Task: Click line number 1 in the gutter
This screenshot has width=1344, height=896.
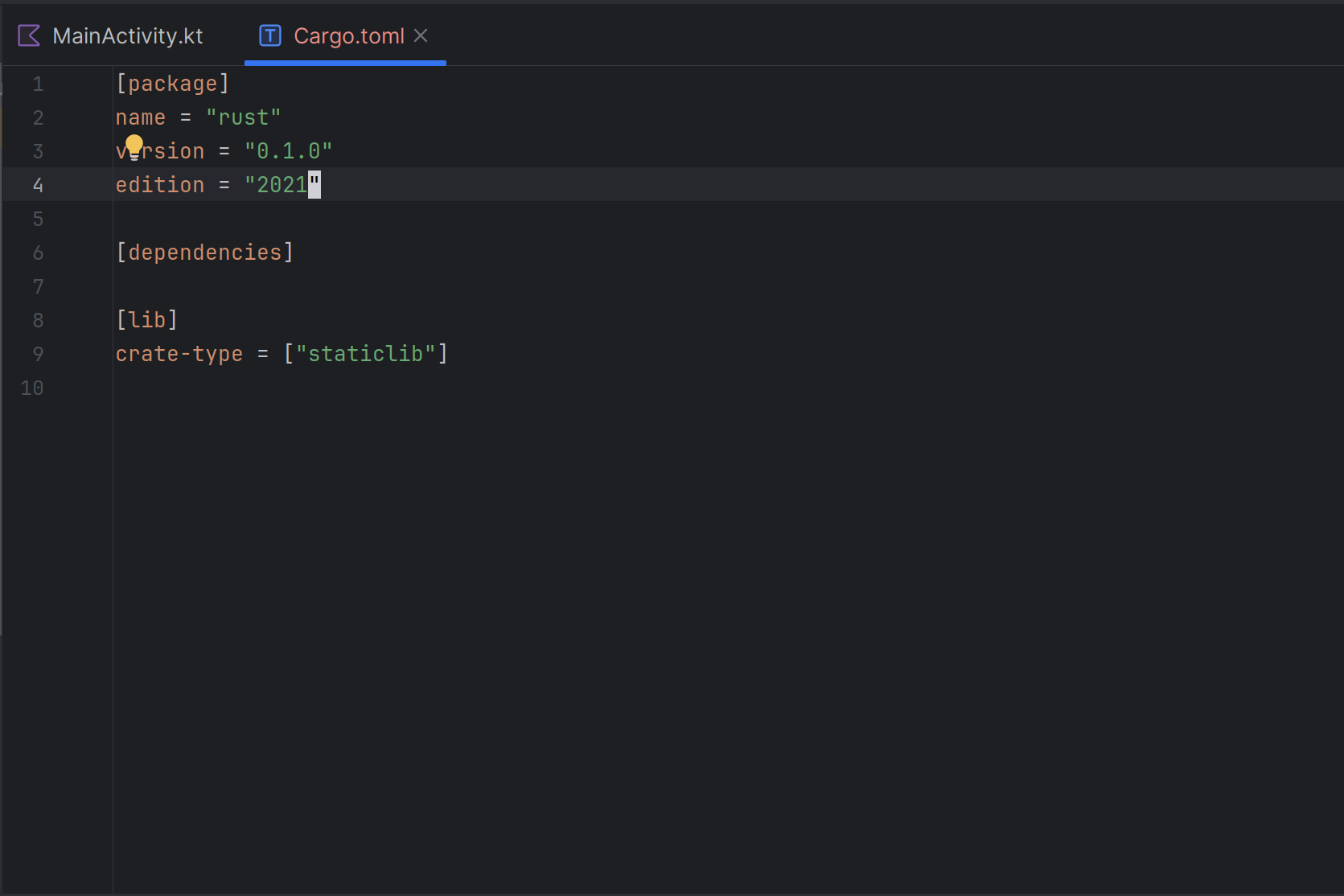Action: (38, 84)
